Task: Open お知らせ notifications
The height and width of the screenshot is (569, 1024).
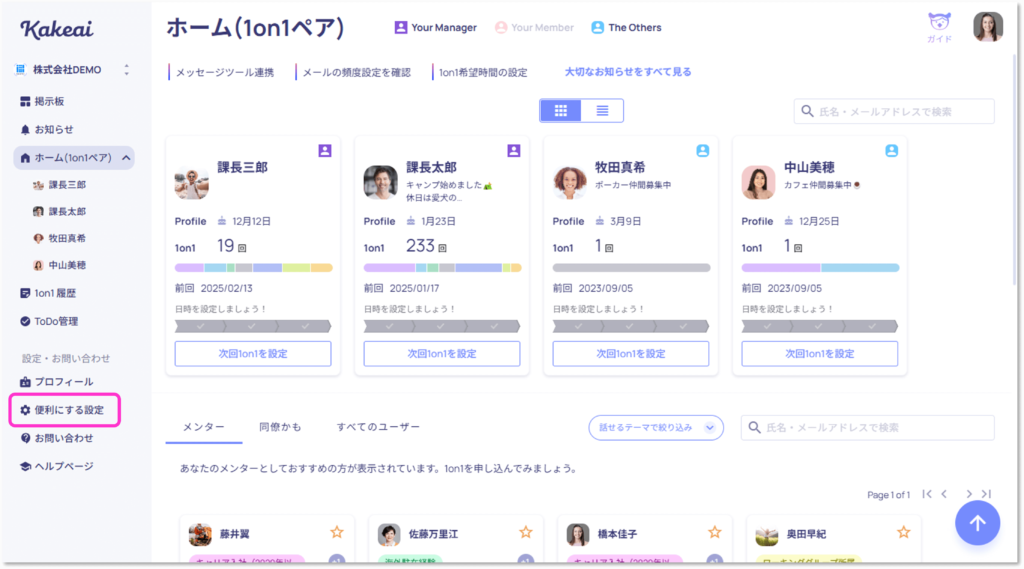Action: coord(47,129)
